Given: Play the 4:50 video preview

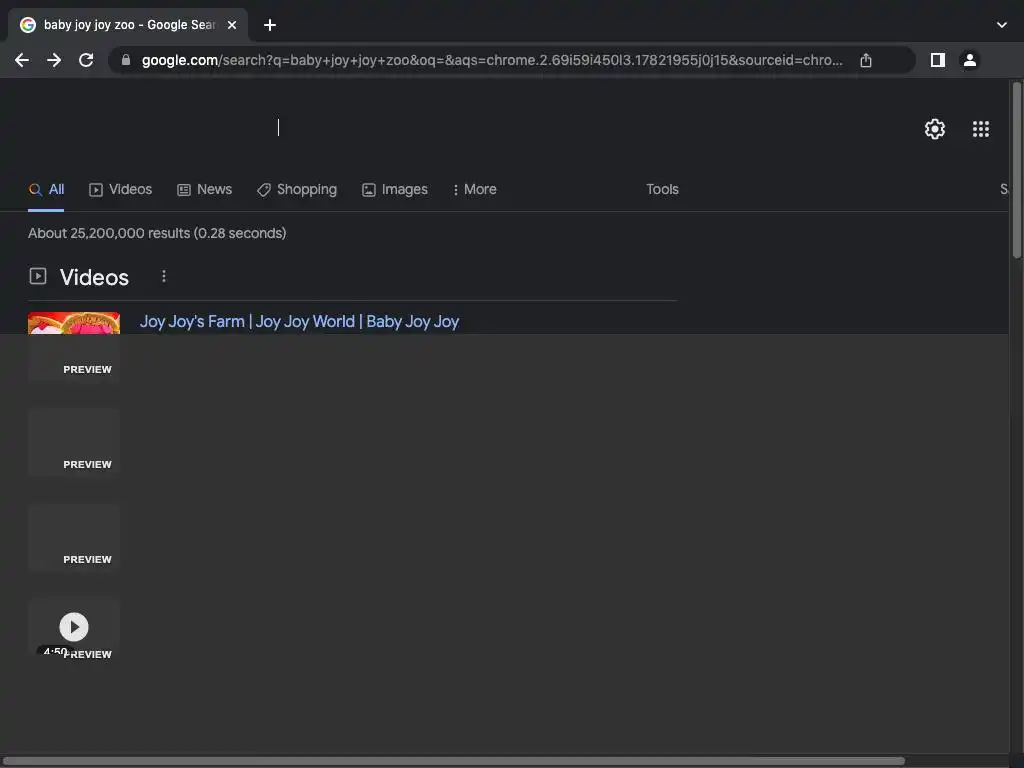Looking at the screenshot, I should tap(74, 627).
